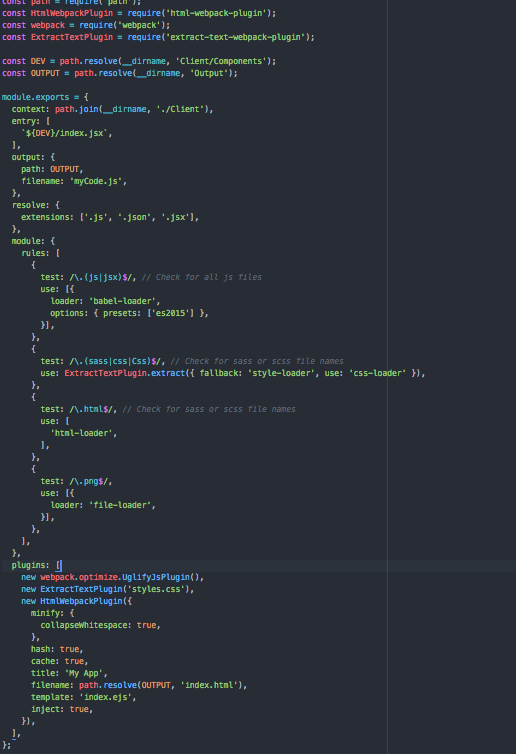Screen dimensions: 516x754
Task: Click the plugins: [ line
Action: [x=37, y=566]
